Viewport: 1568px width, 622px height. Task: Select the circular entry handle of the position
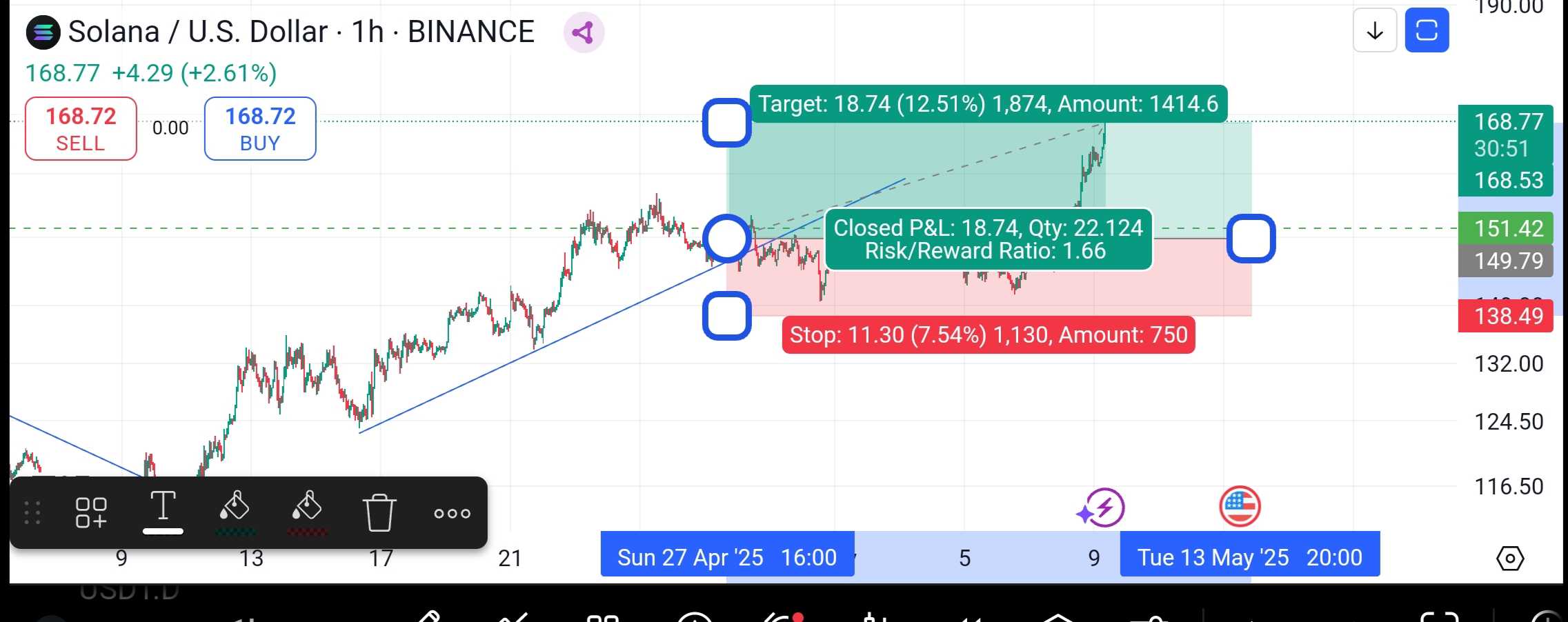pyautogui.click(x=727, y=239)
